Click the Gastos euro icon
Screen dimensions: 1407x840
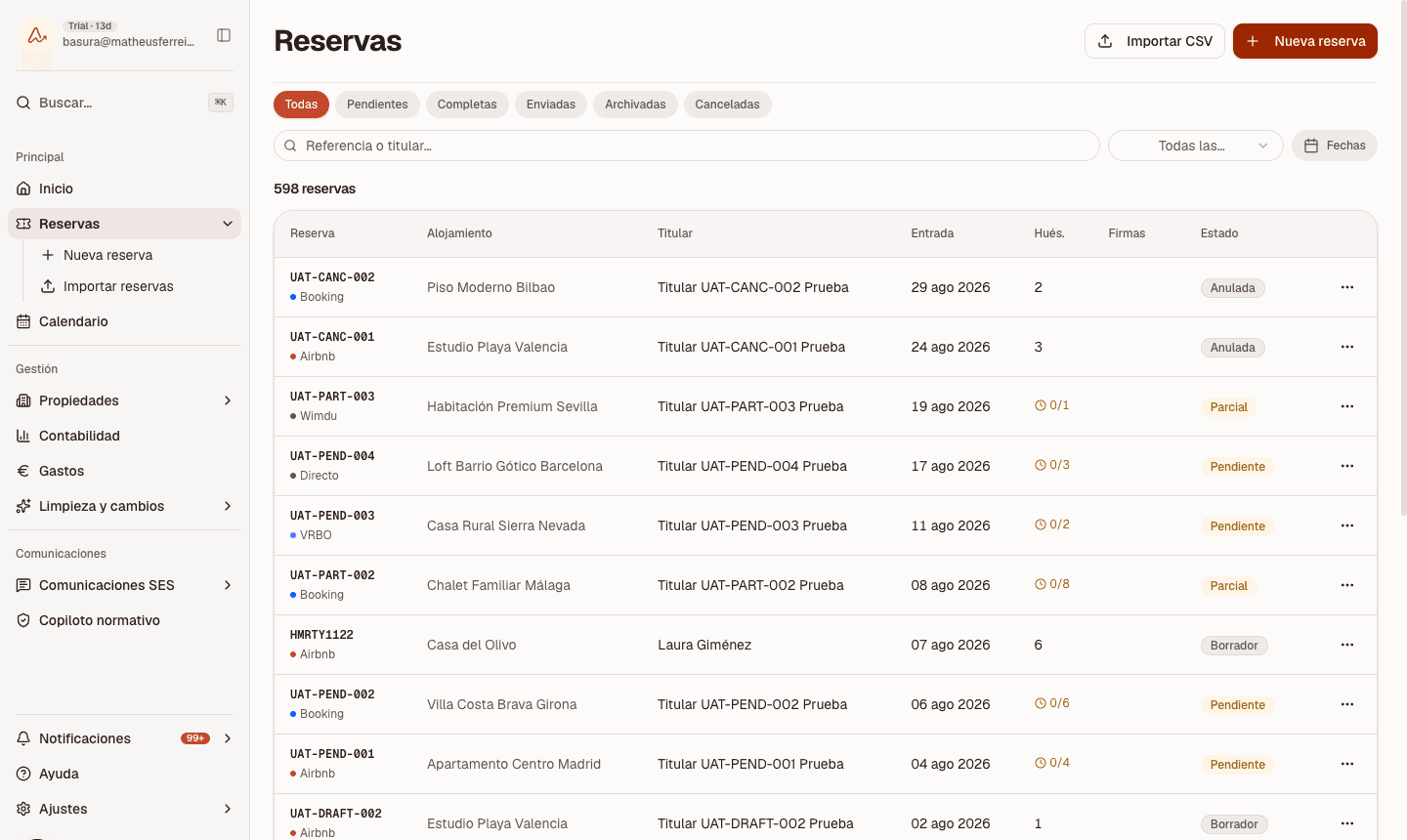pyautogui.click(x=23, y=471)
